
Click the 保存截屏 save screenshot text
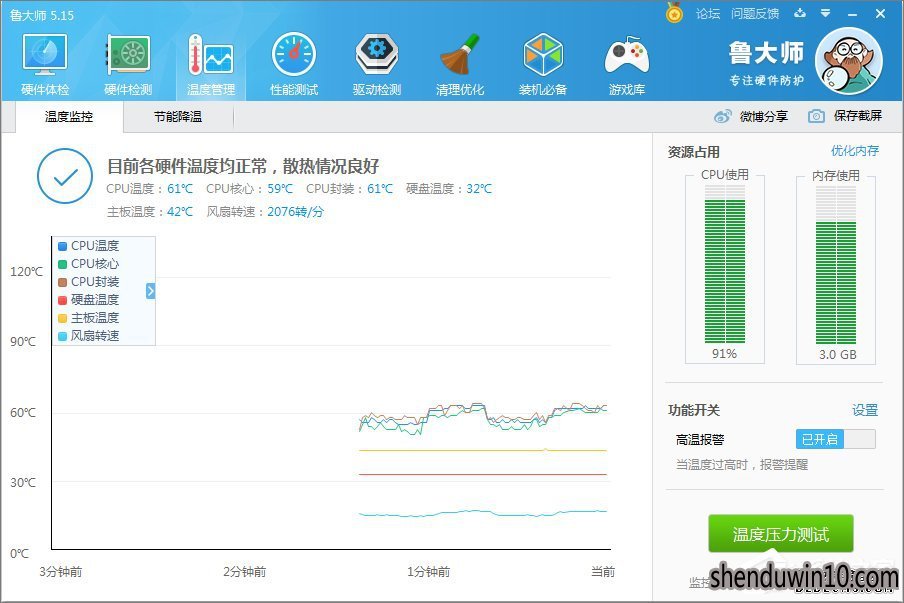point(858,116)
